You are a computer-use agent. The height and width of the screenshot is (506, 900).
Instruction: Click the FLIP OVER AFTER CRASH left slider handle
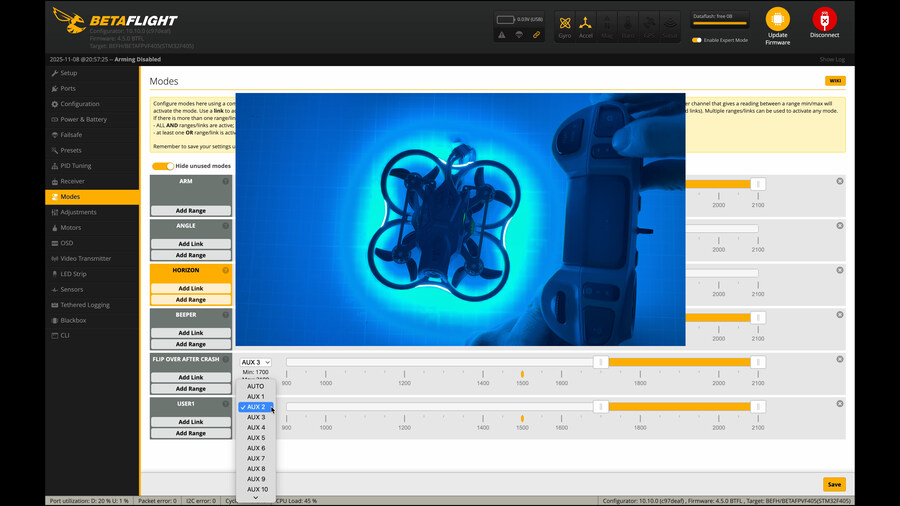pyautogui.click(x=600, y=362)
